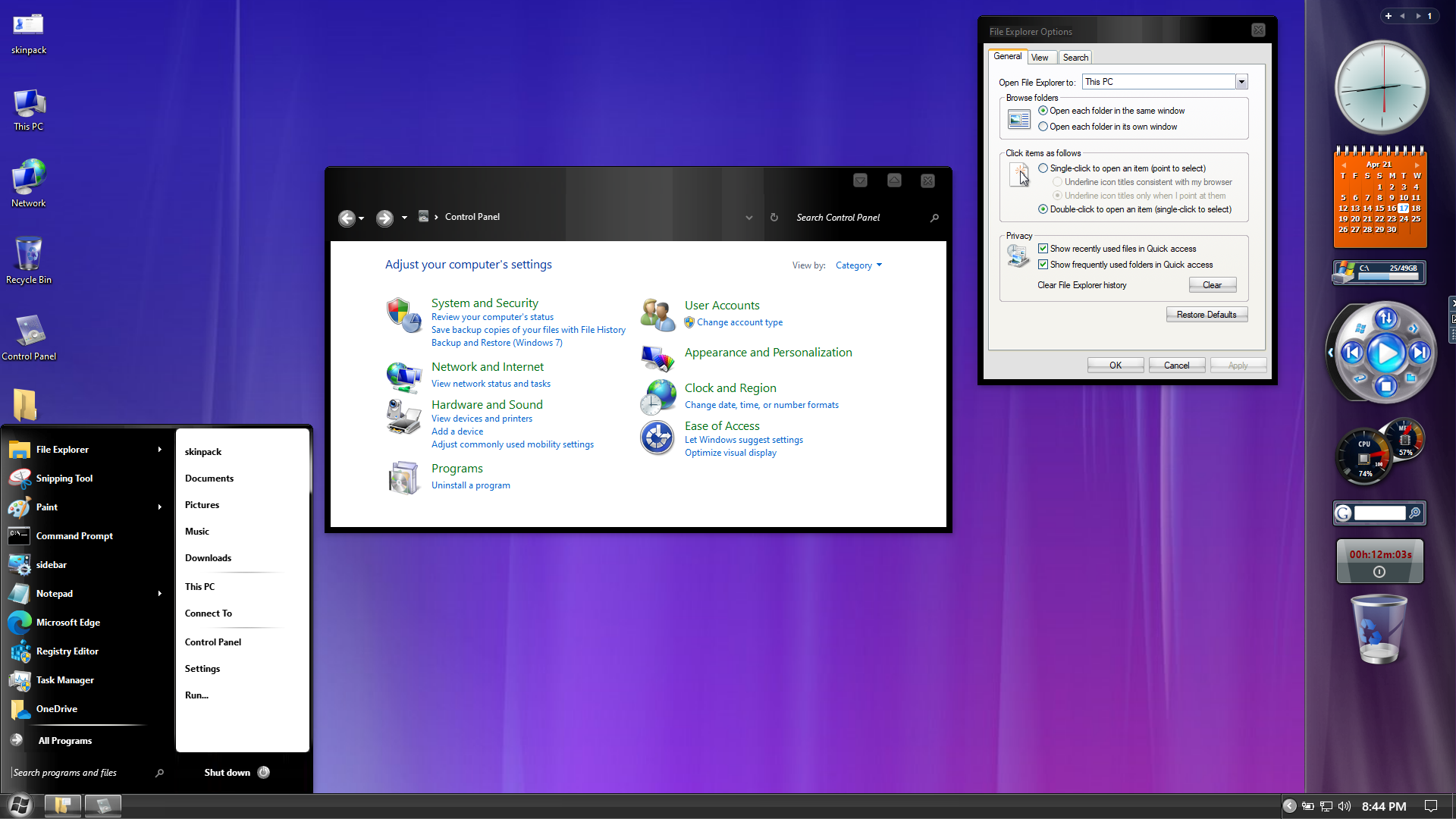Viewport: 1456px width, 819px height.
Task: Expand the File Explorer submenu arrow
Action: pos(159,450)
